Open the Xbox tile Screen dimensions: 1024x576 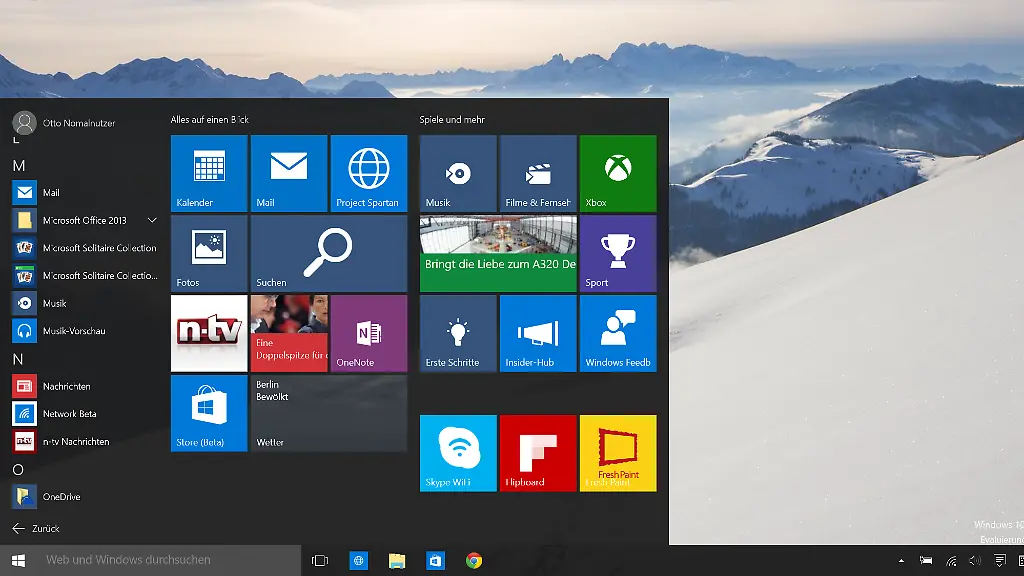(617, 173)
